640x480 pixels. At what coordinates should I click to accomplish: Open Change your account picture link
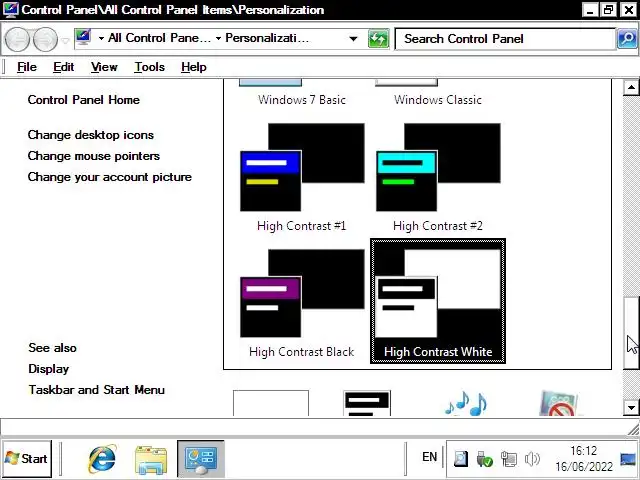click(x=109, y=177)
